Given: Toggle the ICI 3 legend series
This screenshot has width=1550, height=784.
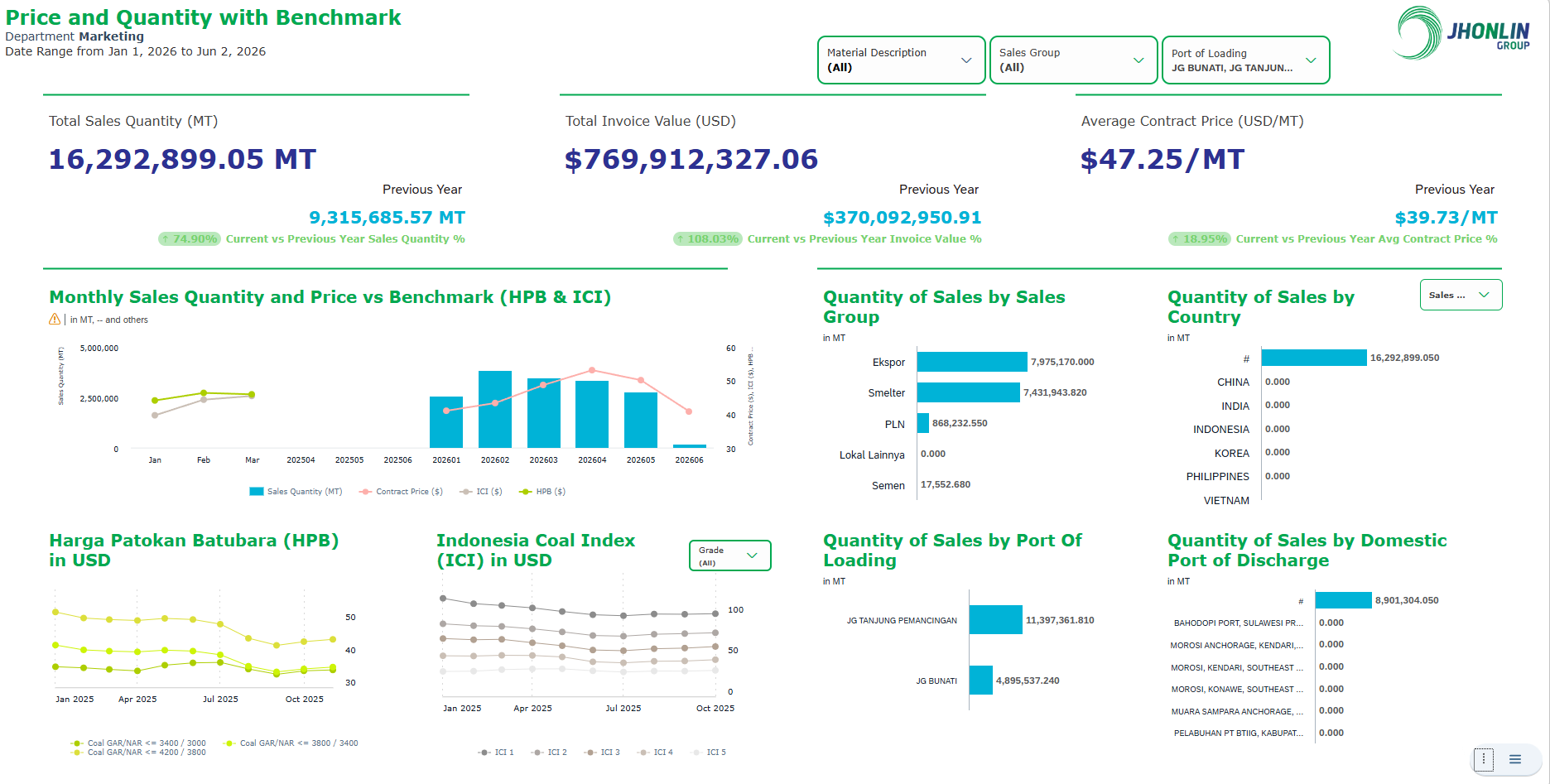Looking at the screenshot, I should 602,753.
